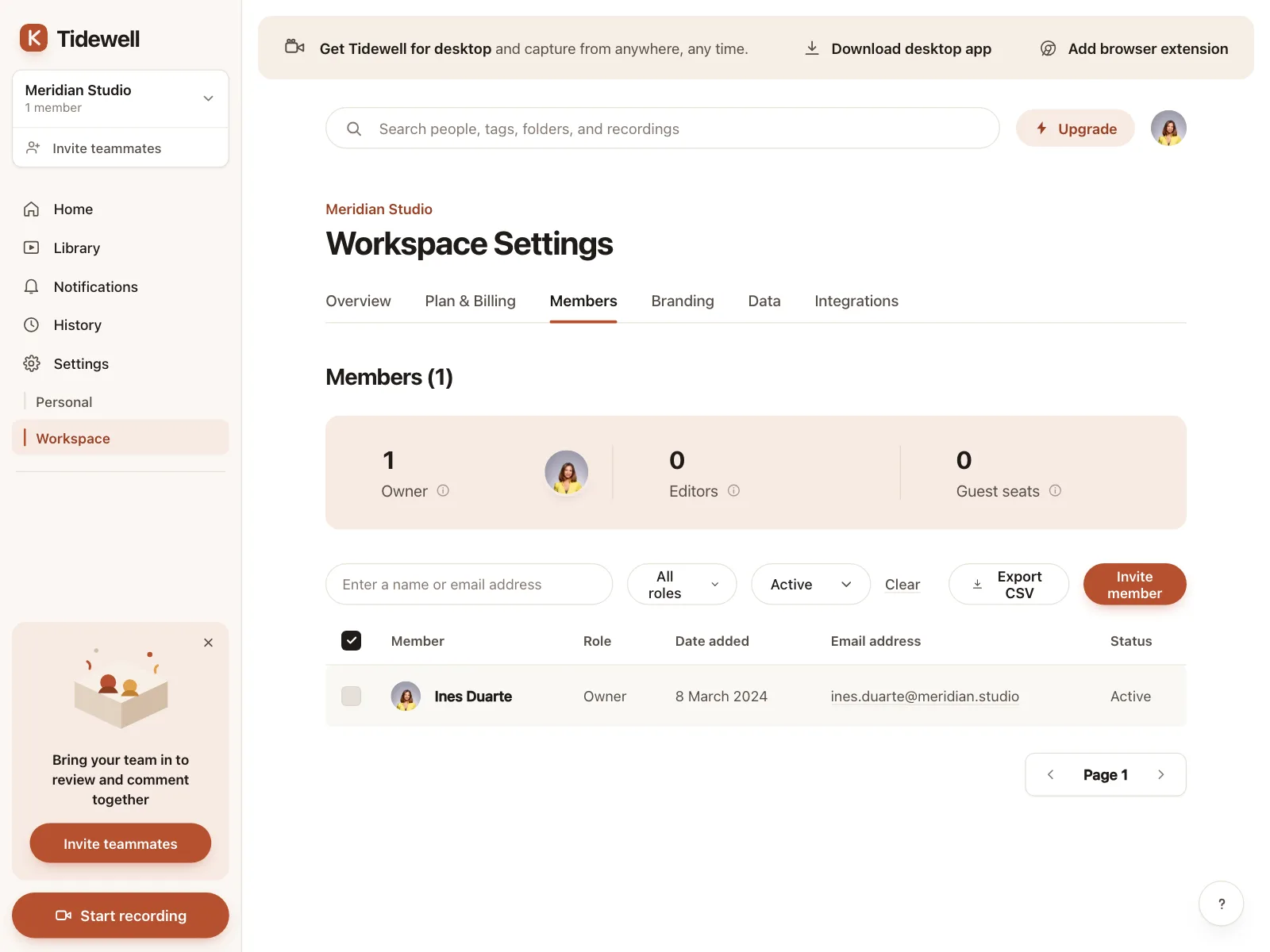
Task: Click the Tidewell logo icon
Action: [x=33, y=37]
